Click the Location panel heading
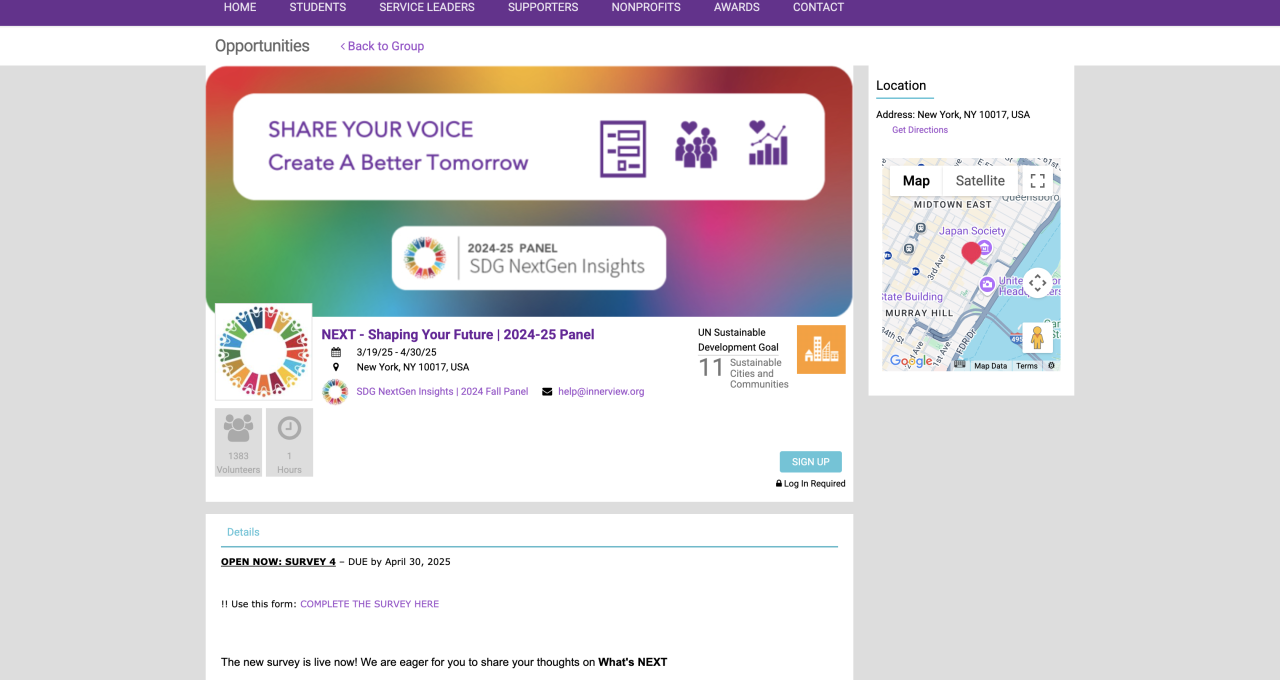Viewport: 1280px width, 680px height. tap(901, 86)
